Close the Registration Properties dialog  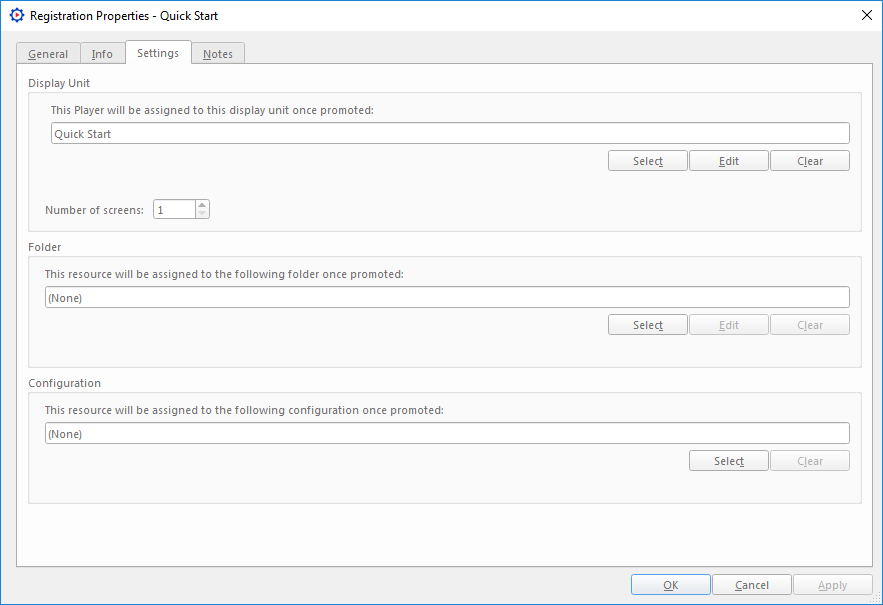867,15
